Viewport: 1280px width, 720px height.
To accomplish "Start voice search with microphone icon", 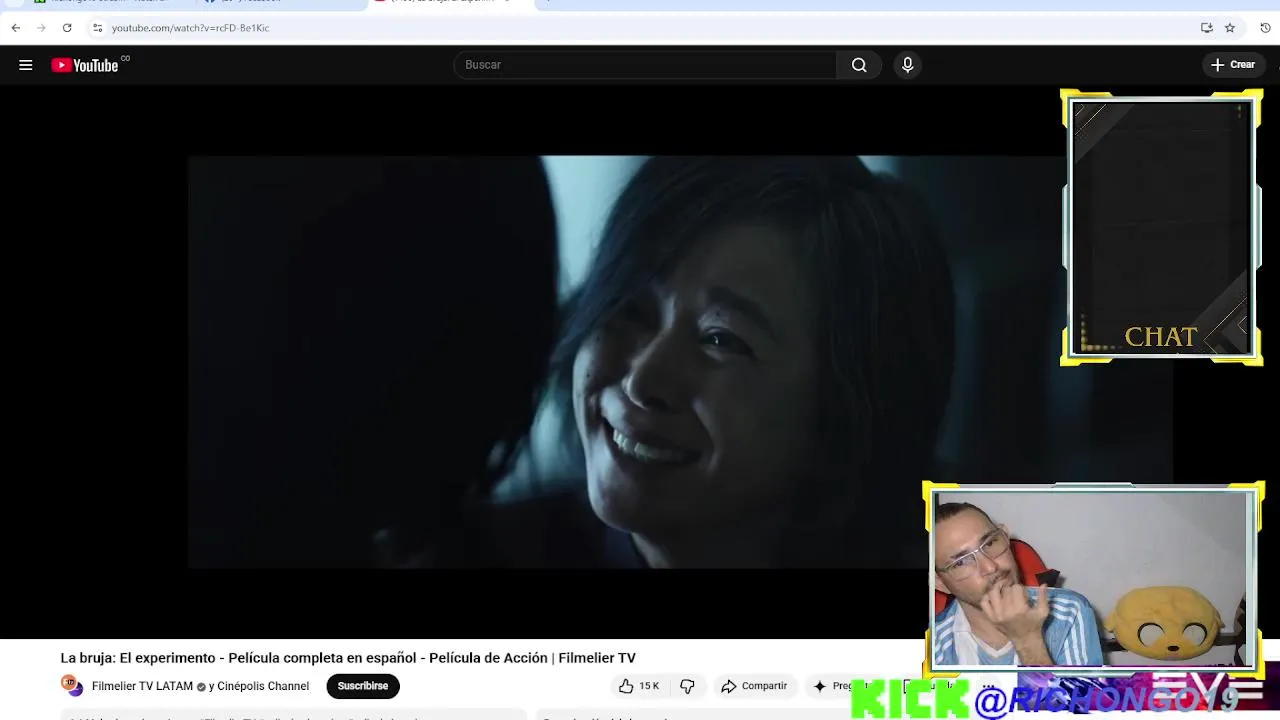I will click(x=907, y=65).
